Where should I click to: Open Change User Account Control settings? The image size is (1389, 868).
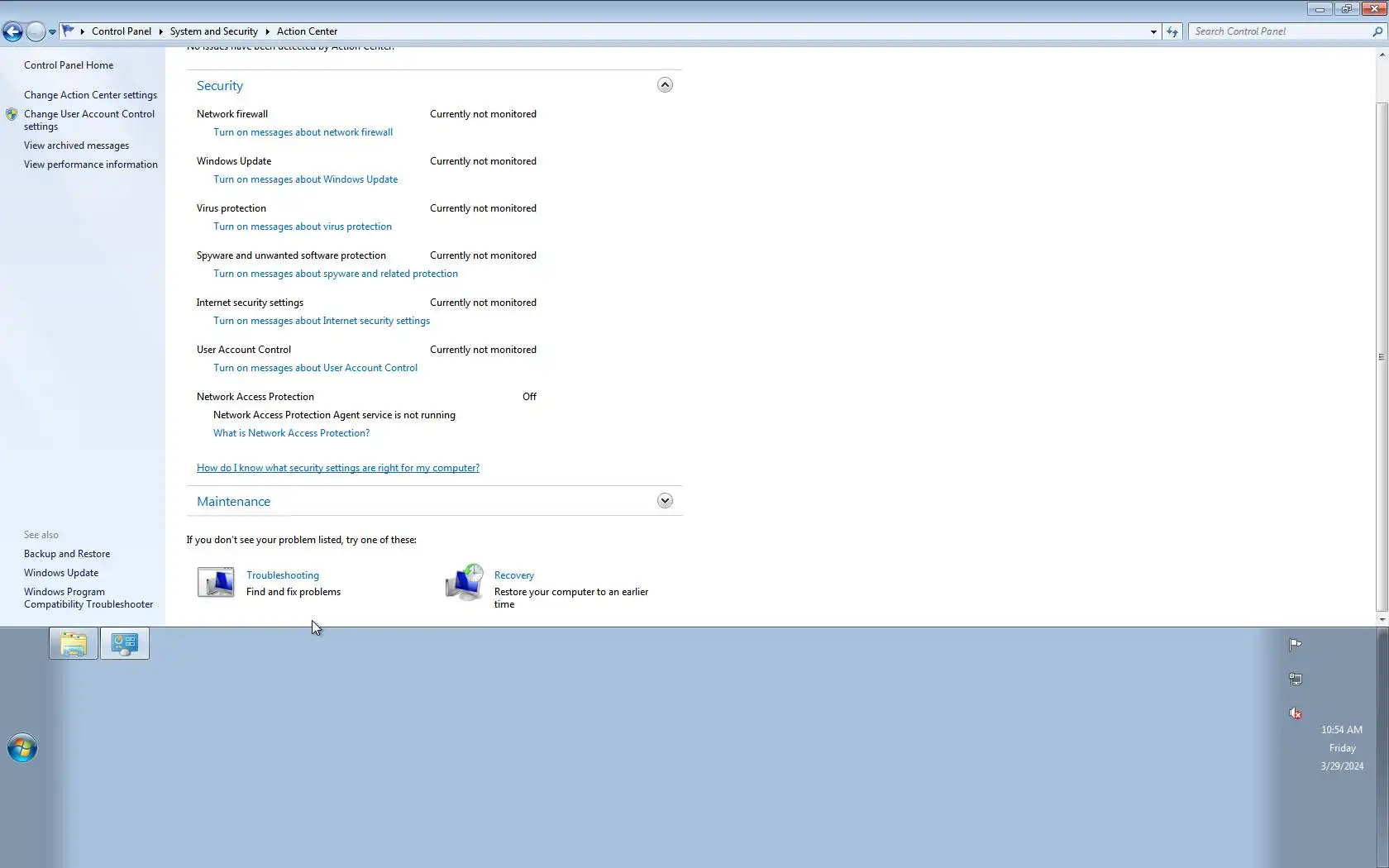[x=89, y=120]
